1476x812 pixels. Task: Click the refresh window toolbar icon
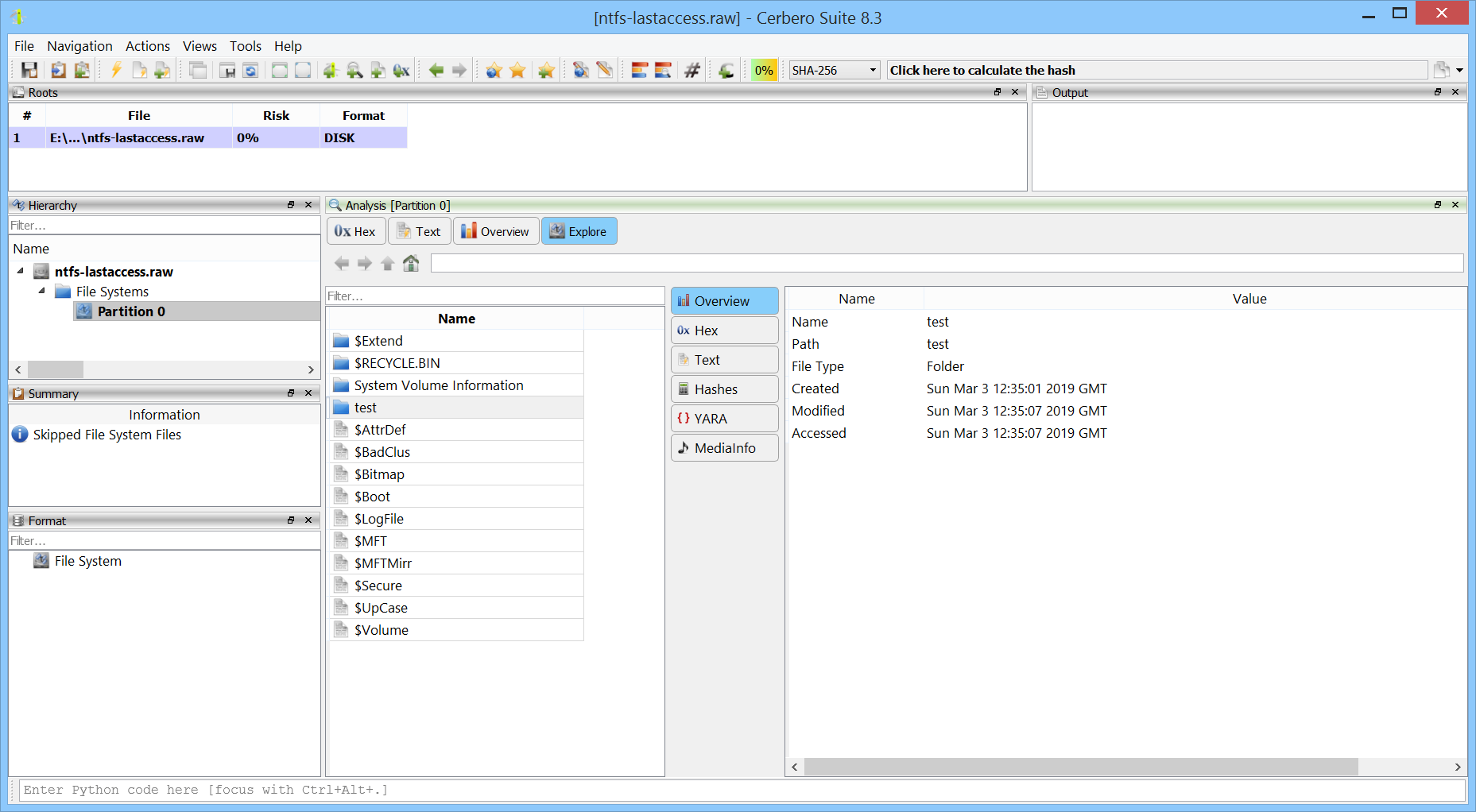[x=250, y=70]
